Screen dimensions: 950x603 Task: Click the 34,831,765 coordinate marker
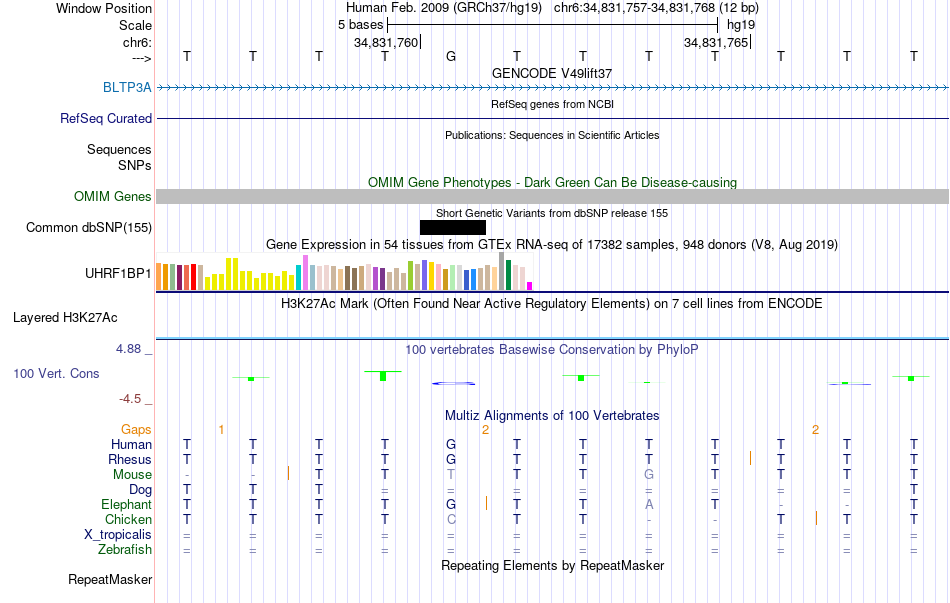[x=717, y=42]
